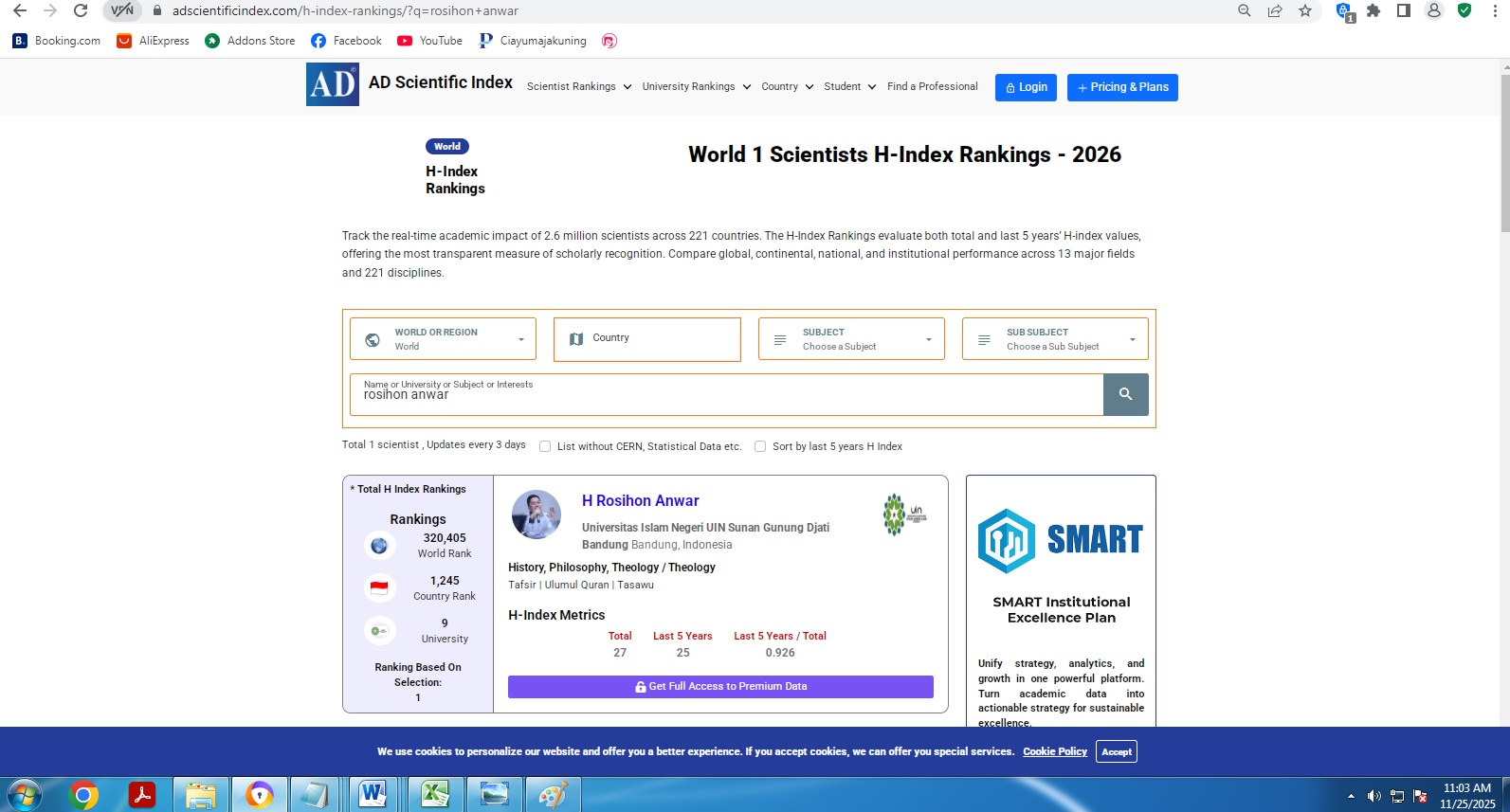Click the UIN university logo

(x=904, y=514)
